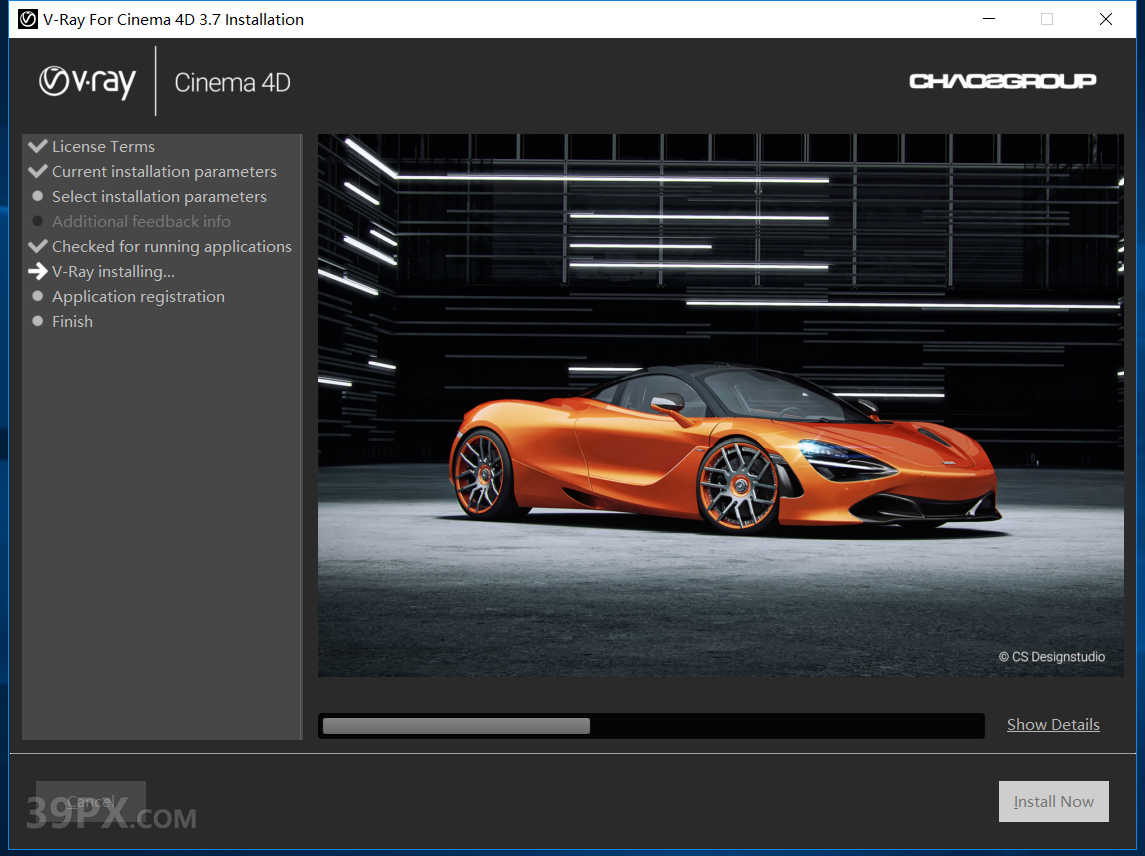
Task: Open the Show Details link
Action: click(1053, 725)
